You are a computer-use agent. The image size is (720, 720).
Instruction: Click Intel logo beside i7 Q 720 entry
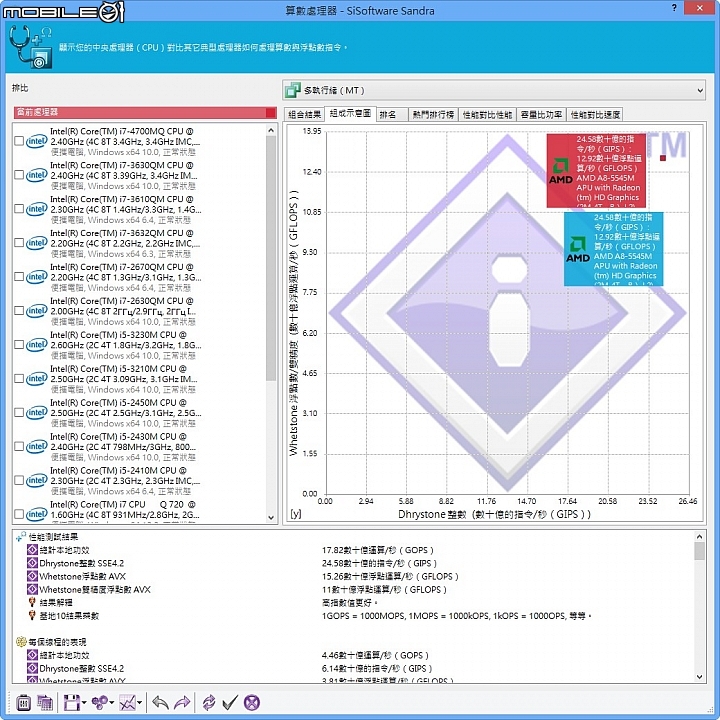click(x=37, y=514)
